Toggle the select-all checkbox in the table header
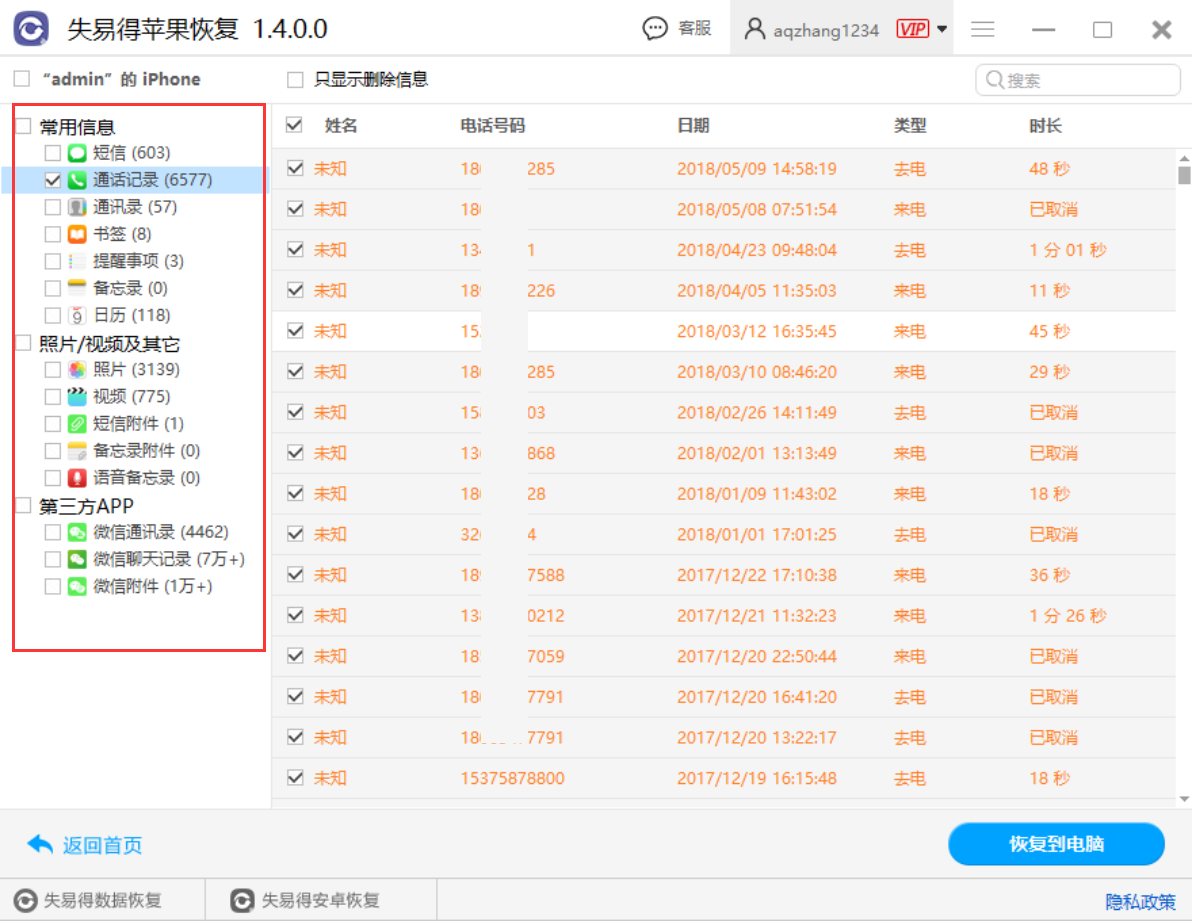The height and width of the screenshot is (921, 1192). coord(293,125)
